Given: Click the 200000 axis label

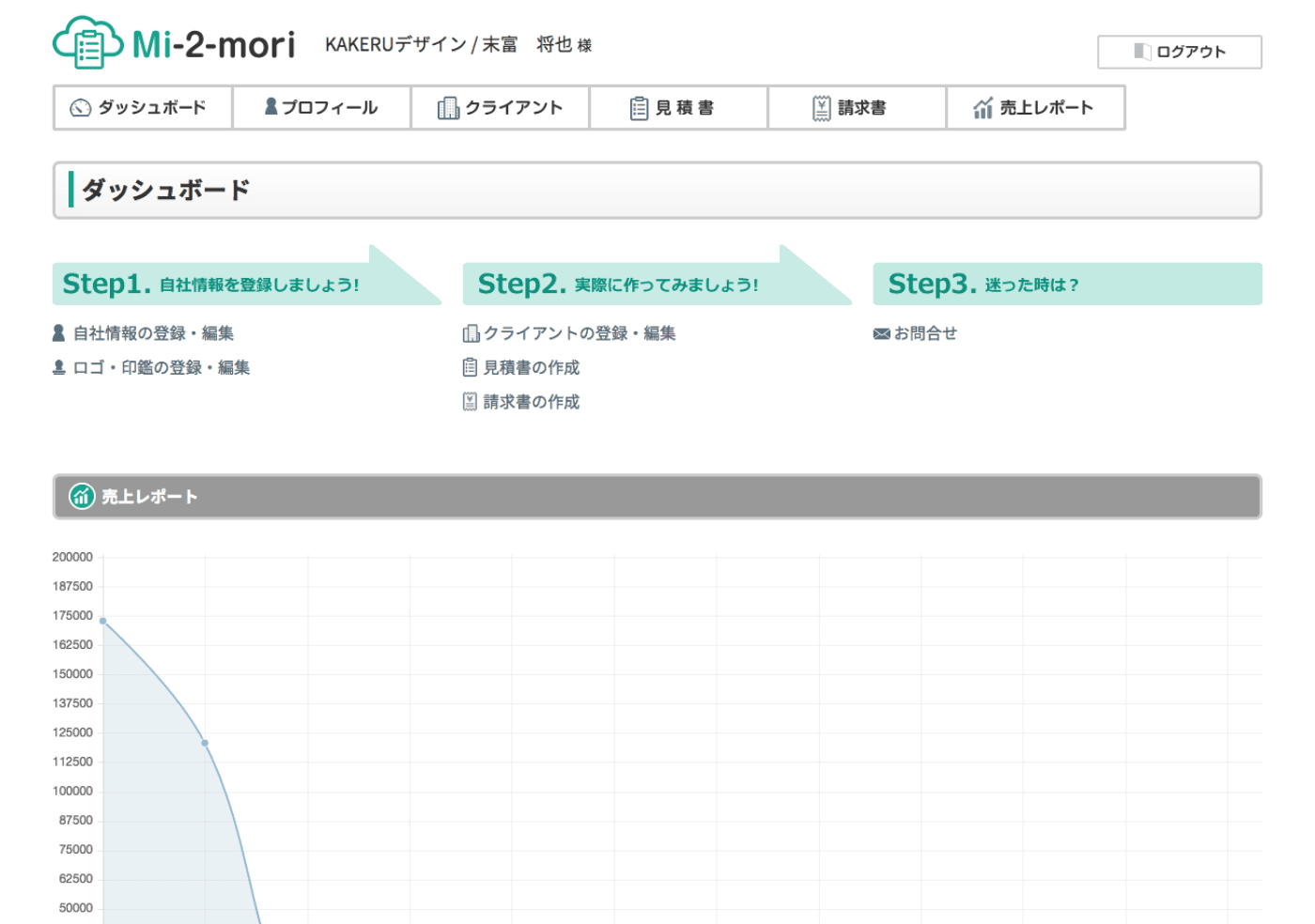Looking at the screenshot, I should tap(72, 557).
